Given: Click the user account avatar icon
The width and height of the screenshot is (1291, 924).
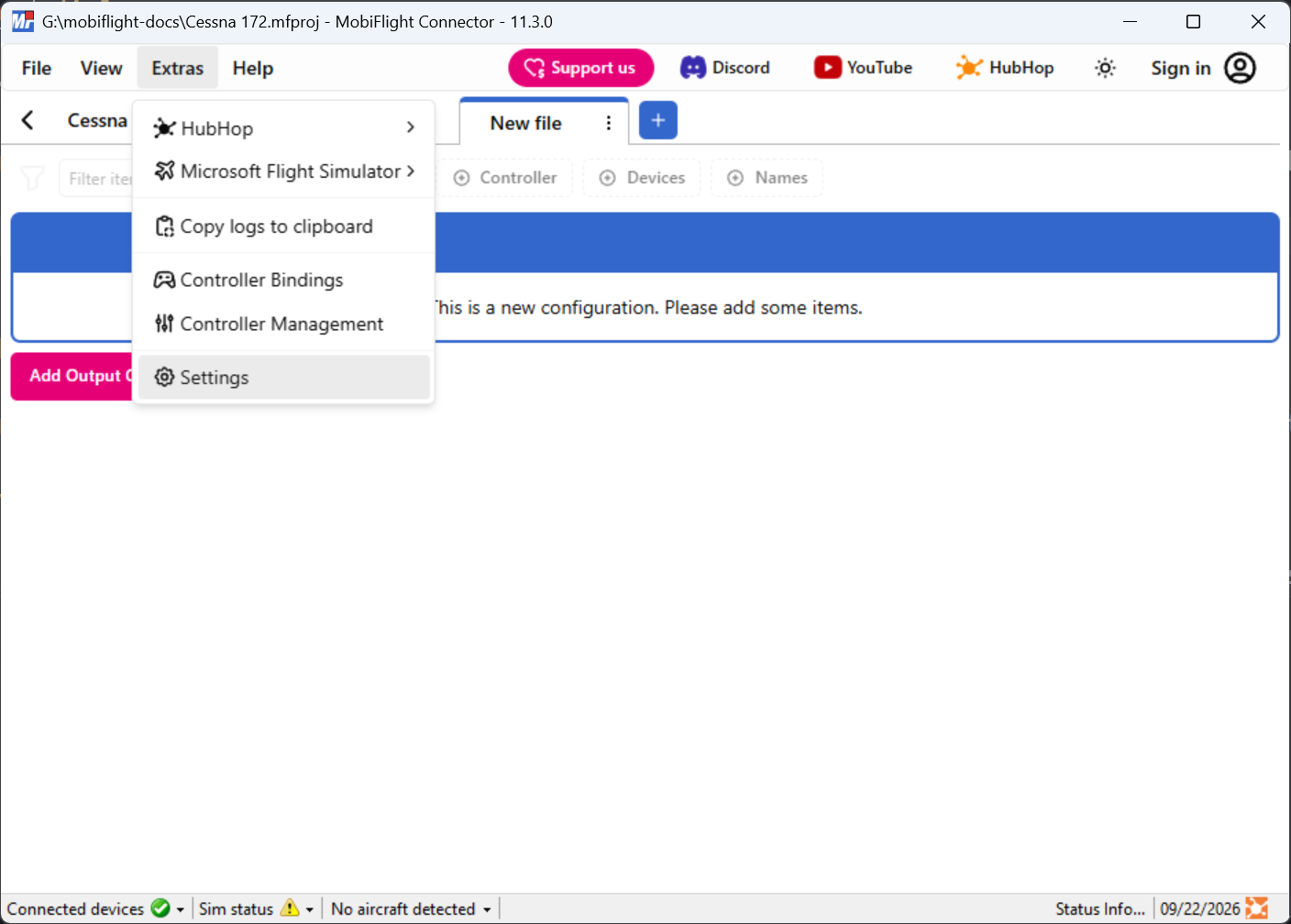Looking at the screenshot, I should click(x=1240, y=68).
